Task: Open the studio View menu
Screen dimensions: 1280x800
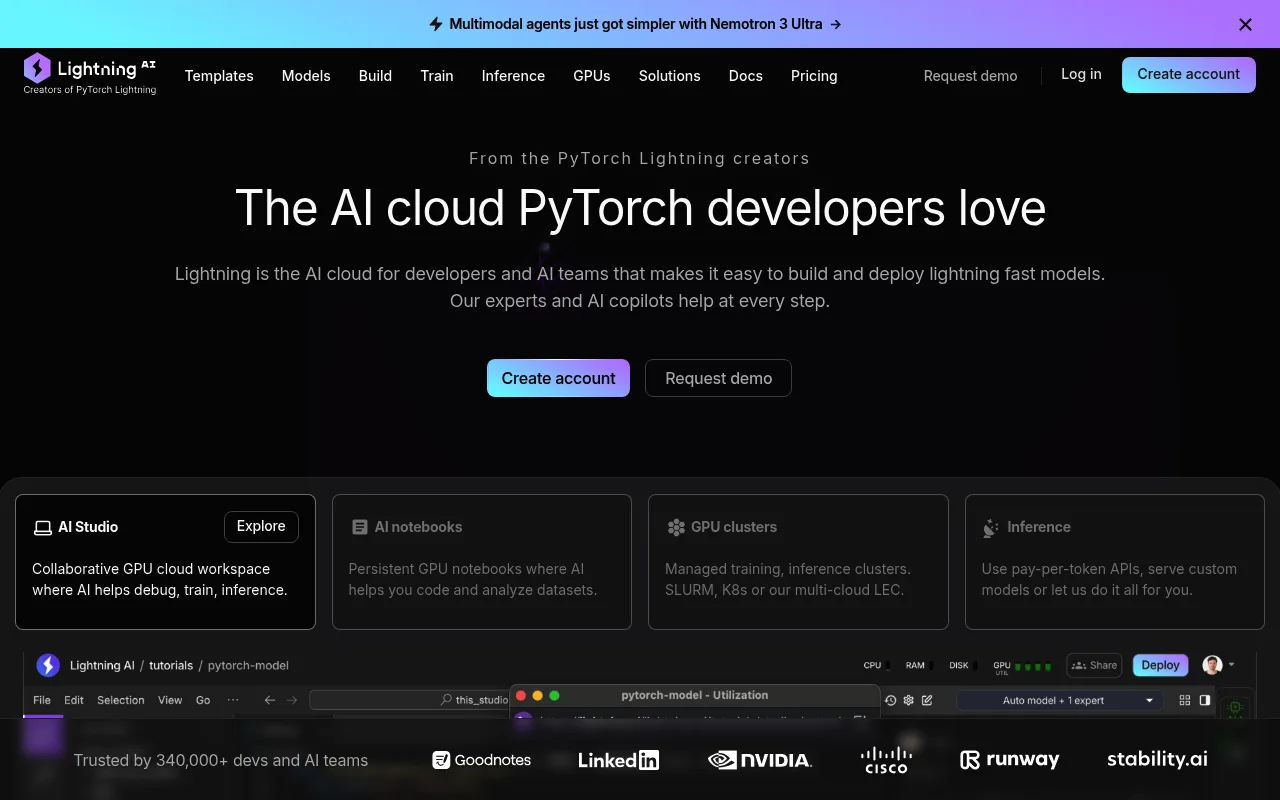Action: [x=170, y=700]
